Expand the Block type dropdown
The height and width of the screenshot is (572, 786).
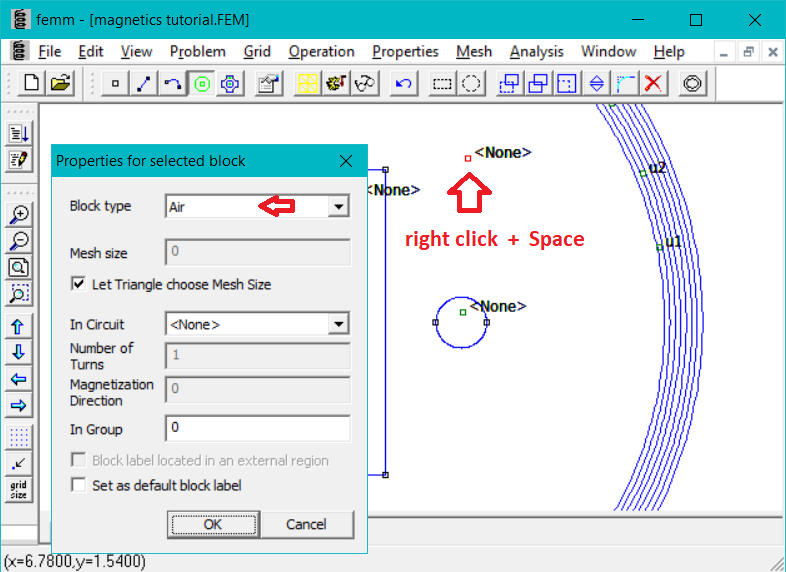(x=338, y=207)
